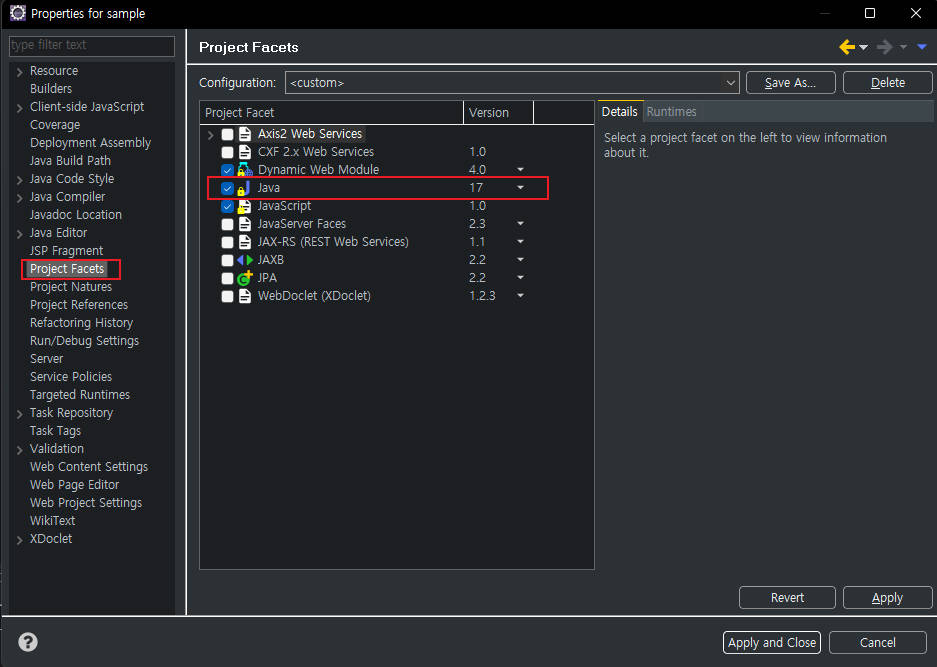Viewport: 937px width, 667px height.
Task: Open the back history dropdown arrow
Action: pos(863,47)
